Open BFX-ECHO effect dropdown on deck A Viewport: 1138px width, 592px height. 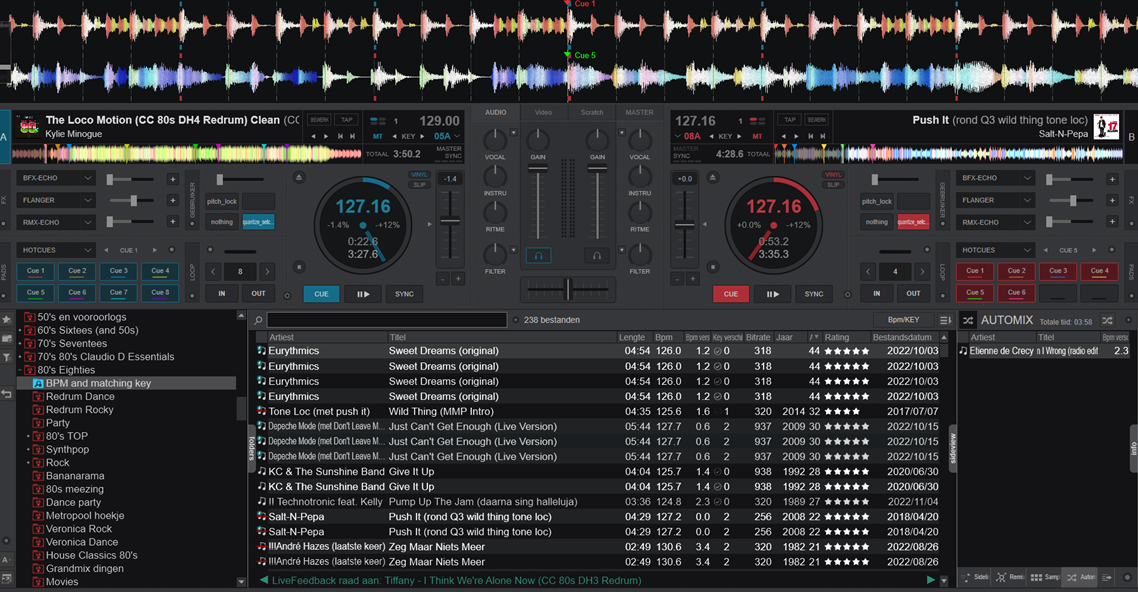[55, 178]
